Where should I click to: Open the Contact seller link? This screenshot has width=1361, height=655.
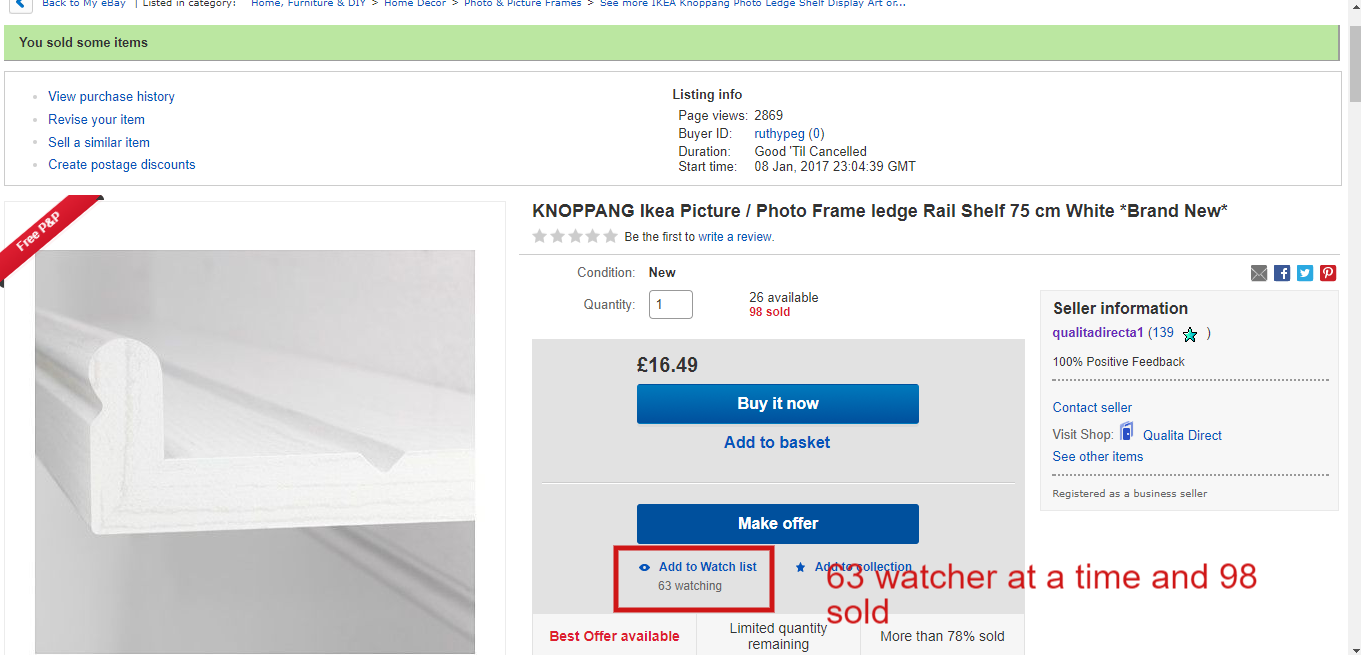[x=1091, y=407]
